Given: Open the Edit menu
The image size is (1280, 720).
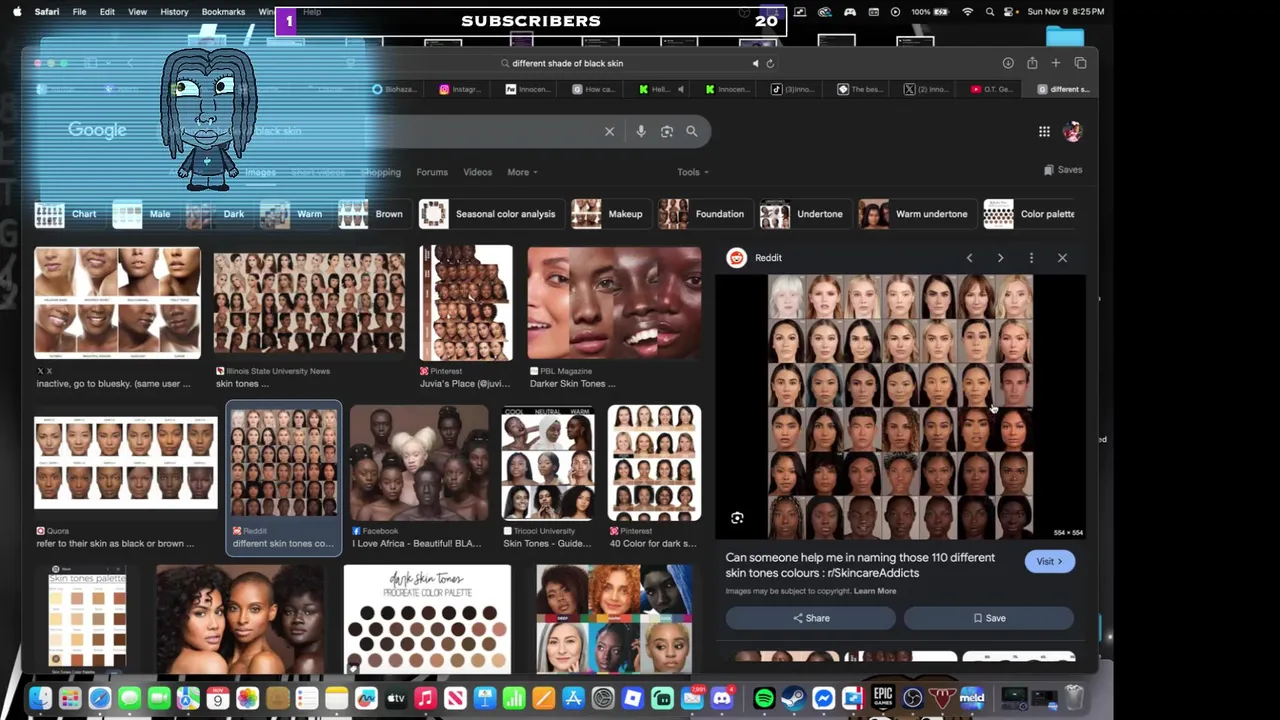Looking at the screenshot, I should 107,12.
